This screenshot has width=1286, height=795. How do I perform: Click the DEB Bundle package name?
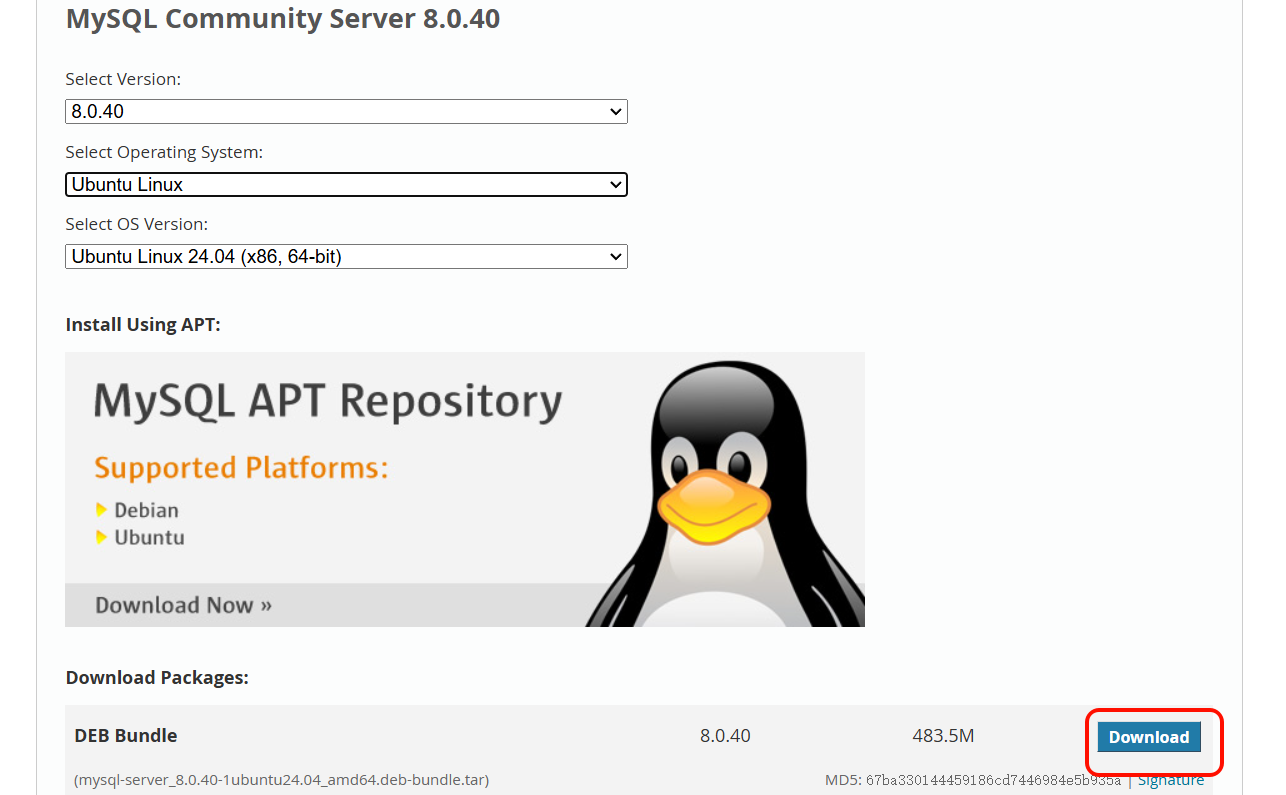pos(126,736)
